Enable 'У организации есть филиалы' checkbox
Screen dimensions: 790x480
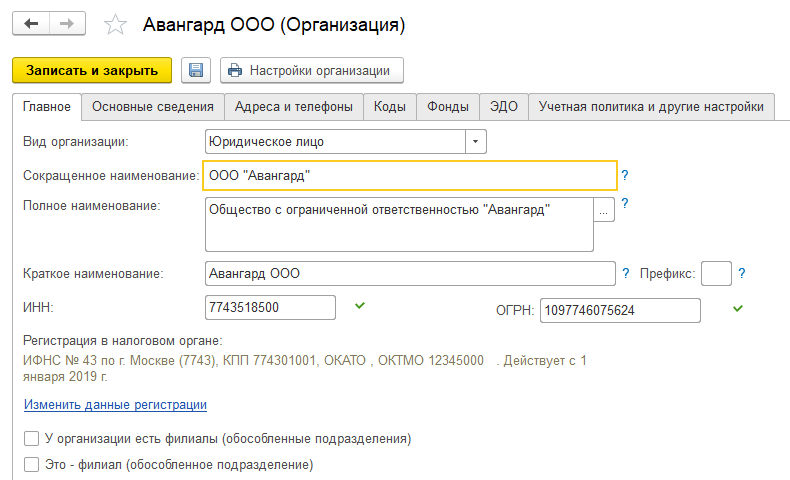(31, 439)
